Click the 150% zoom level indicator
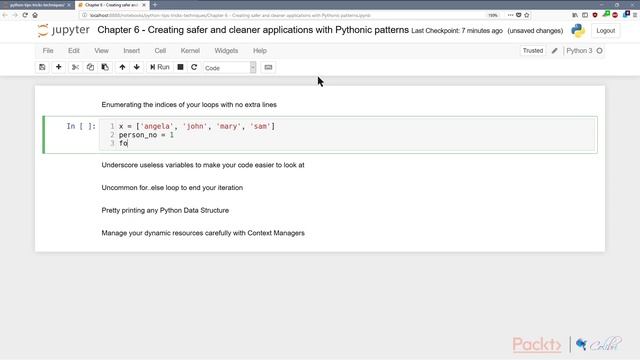640x360 pixels. pos(493,15)
